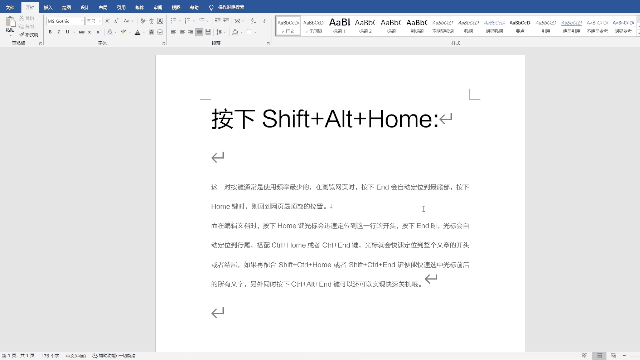Click the Sort icon

point(253,20)
